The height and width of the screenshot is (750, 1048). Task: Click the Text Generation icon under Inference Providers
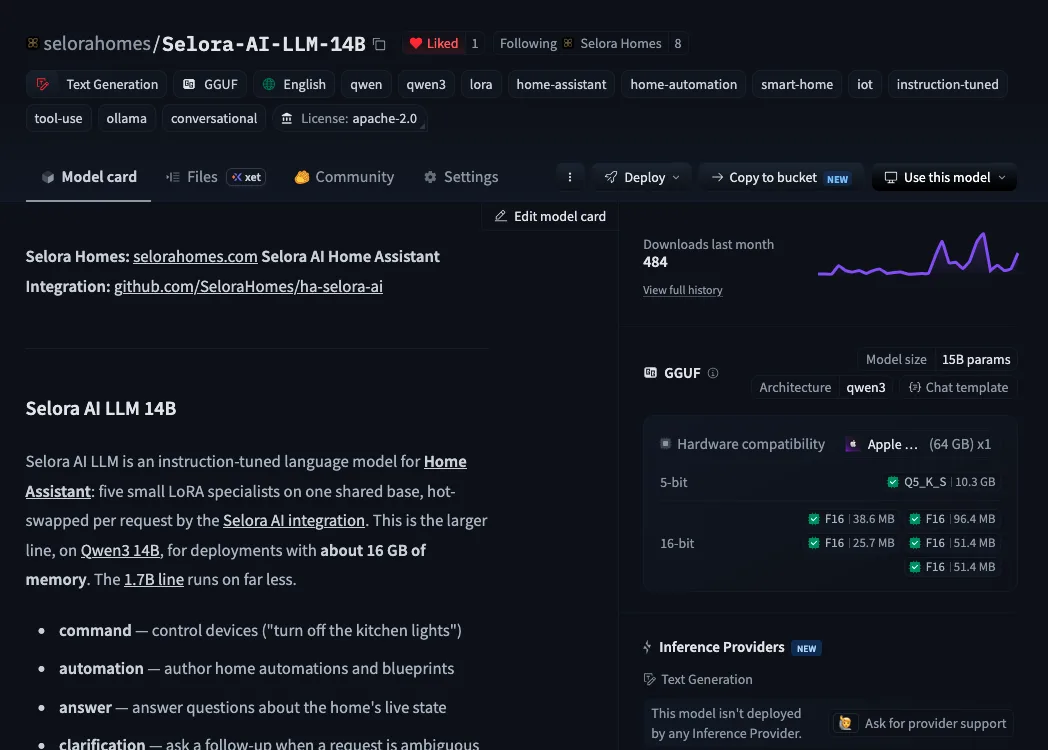(x=649, y=679)
